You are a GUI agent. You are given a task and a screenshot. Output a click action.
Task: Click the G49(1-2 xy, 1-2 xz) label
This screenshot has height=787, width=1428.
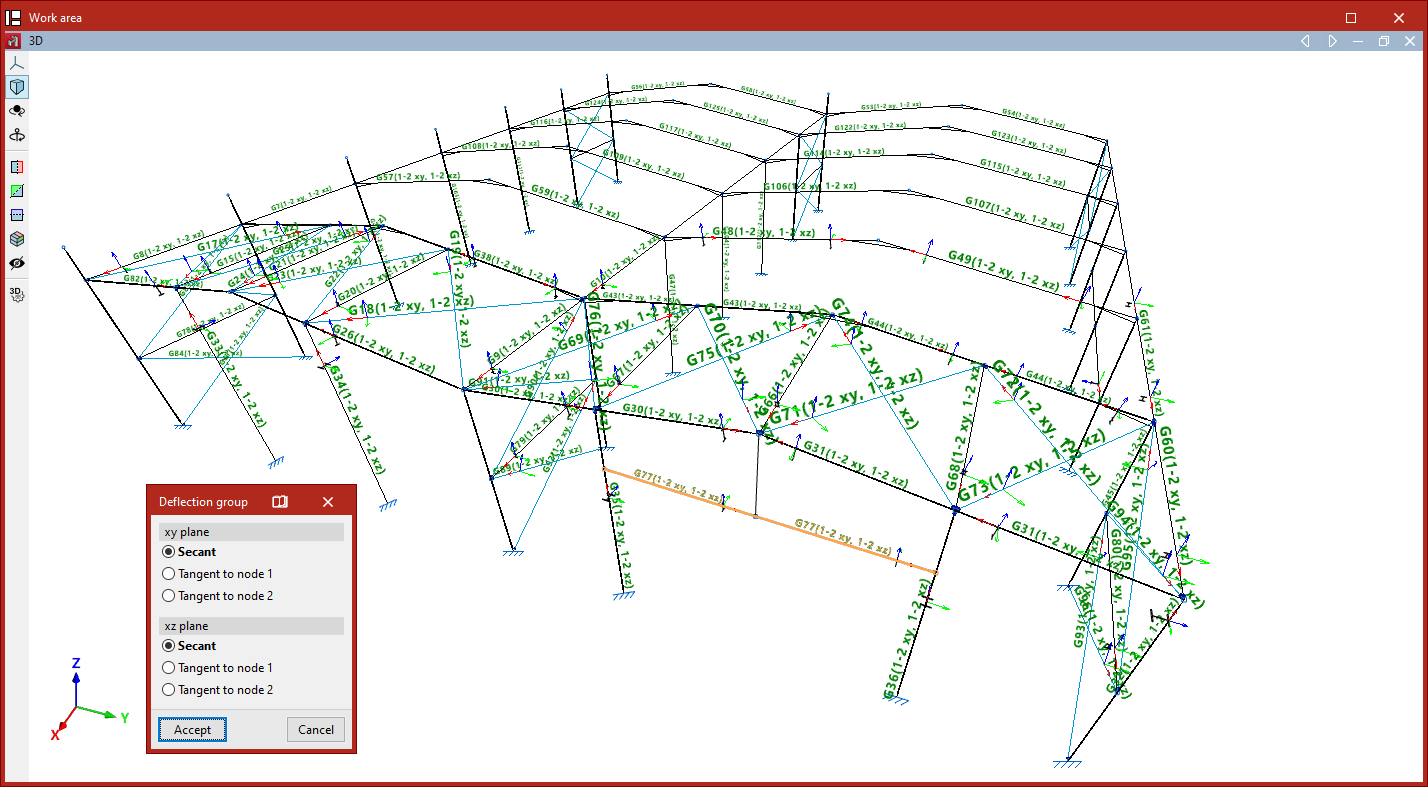point(1003,271)
